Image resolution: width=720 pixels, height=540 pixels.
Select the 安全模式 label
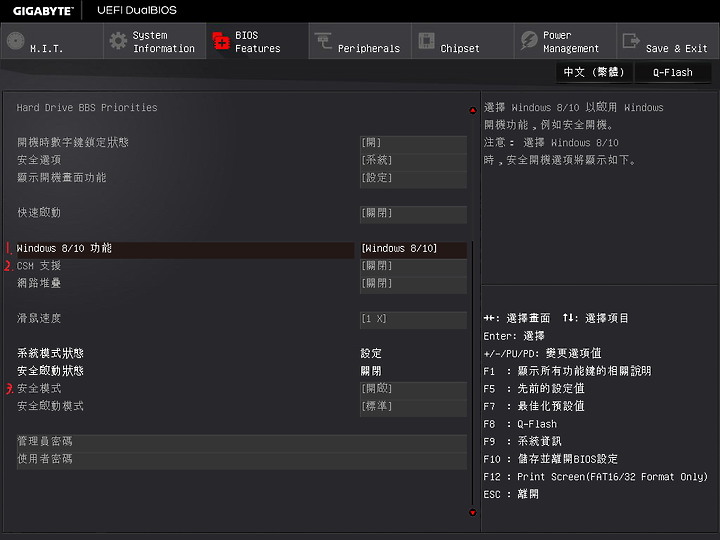39,389
